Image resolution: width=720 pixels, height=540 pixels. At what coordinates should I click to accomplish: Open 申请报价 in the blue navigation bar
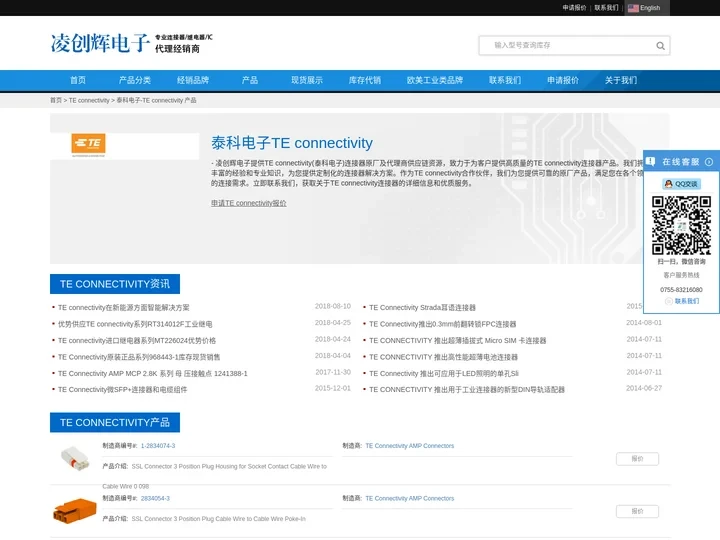tap(562, 80)
